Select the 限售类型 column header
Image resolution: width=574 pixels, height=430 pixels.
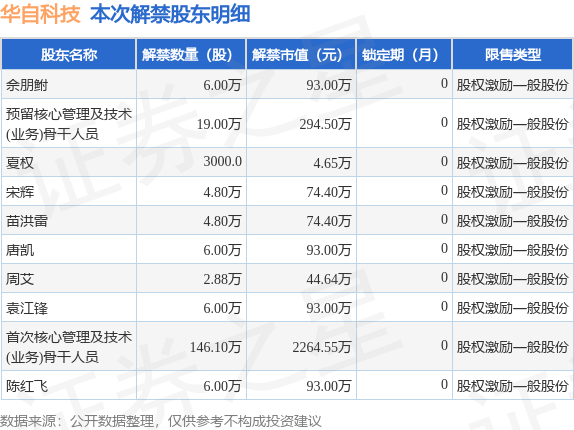pyautogui.click(x=512, y=55)
